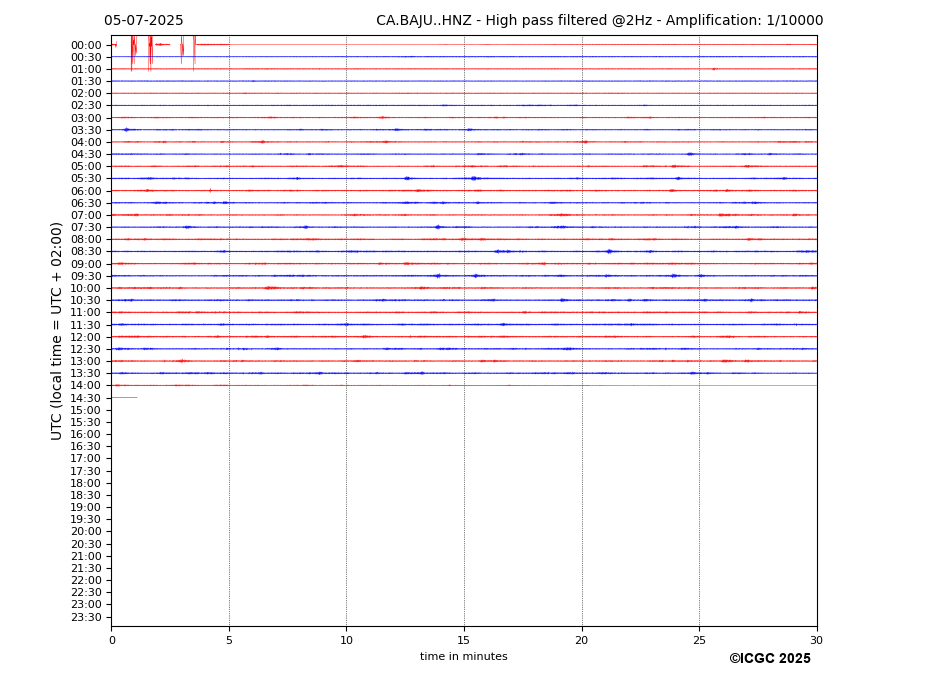Click the 23:00 time row label
The height and width of the screenshot is (696, 927).
point(86,605)
